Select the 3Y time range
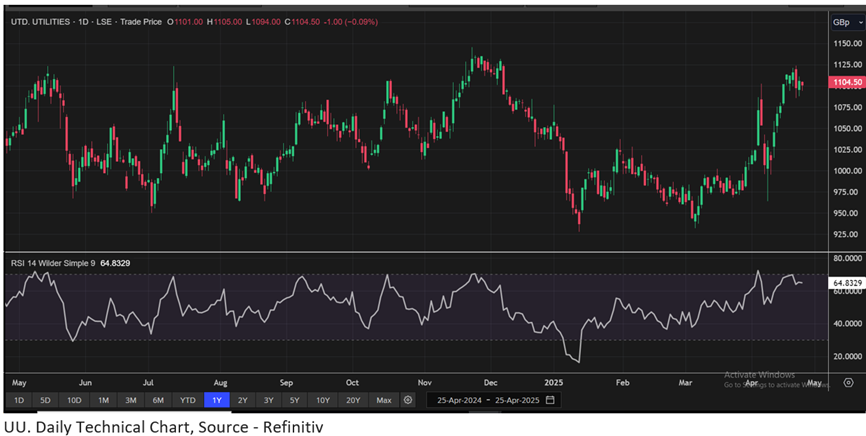This screenshot has width=866, height=436. coord(268,400)
